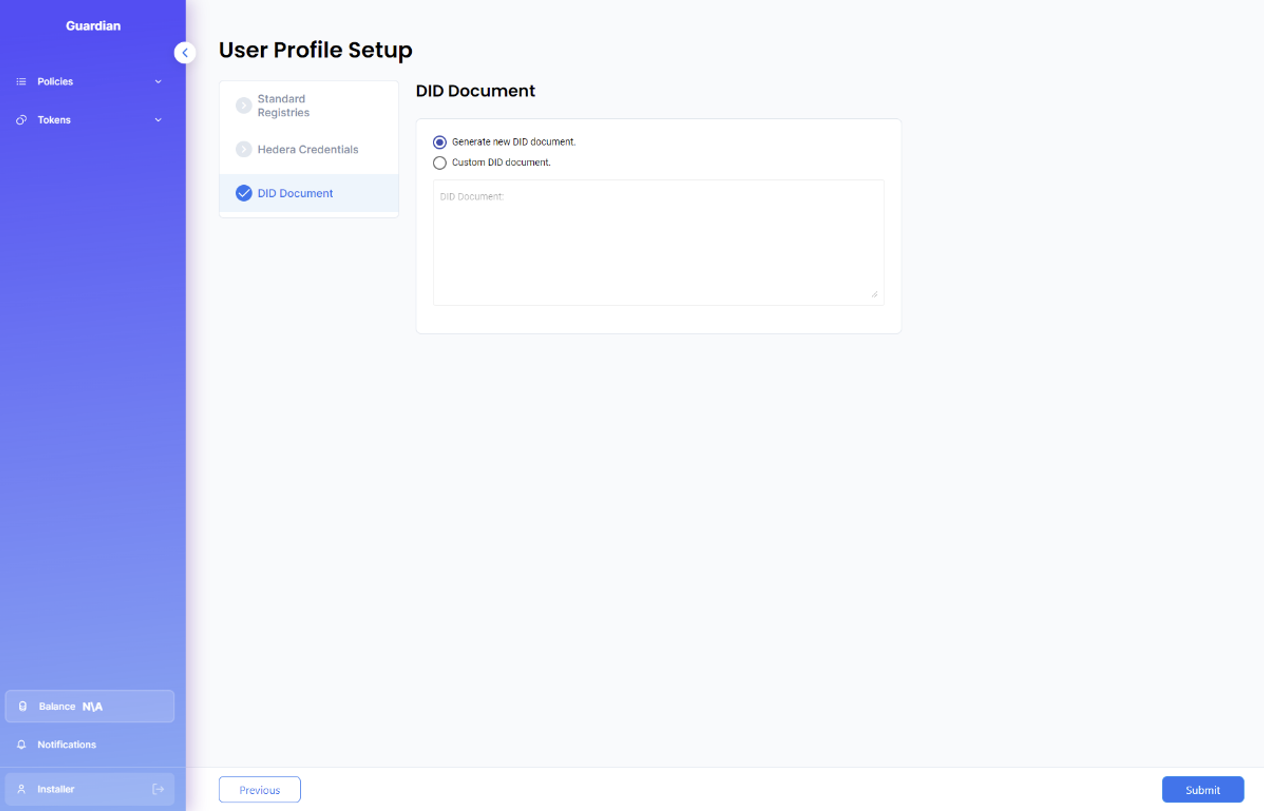Click the Tokens icon in sidebar
Viewport: 1264px width, 812px height.
(x=21, y=120)
